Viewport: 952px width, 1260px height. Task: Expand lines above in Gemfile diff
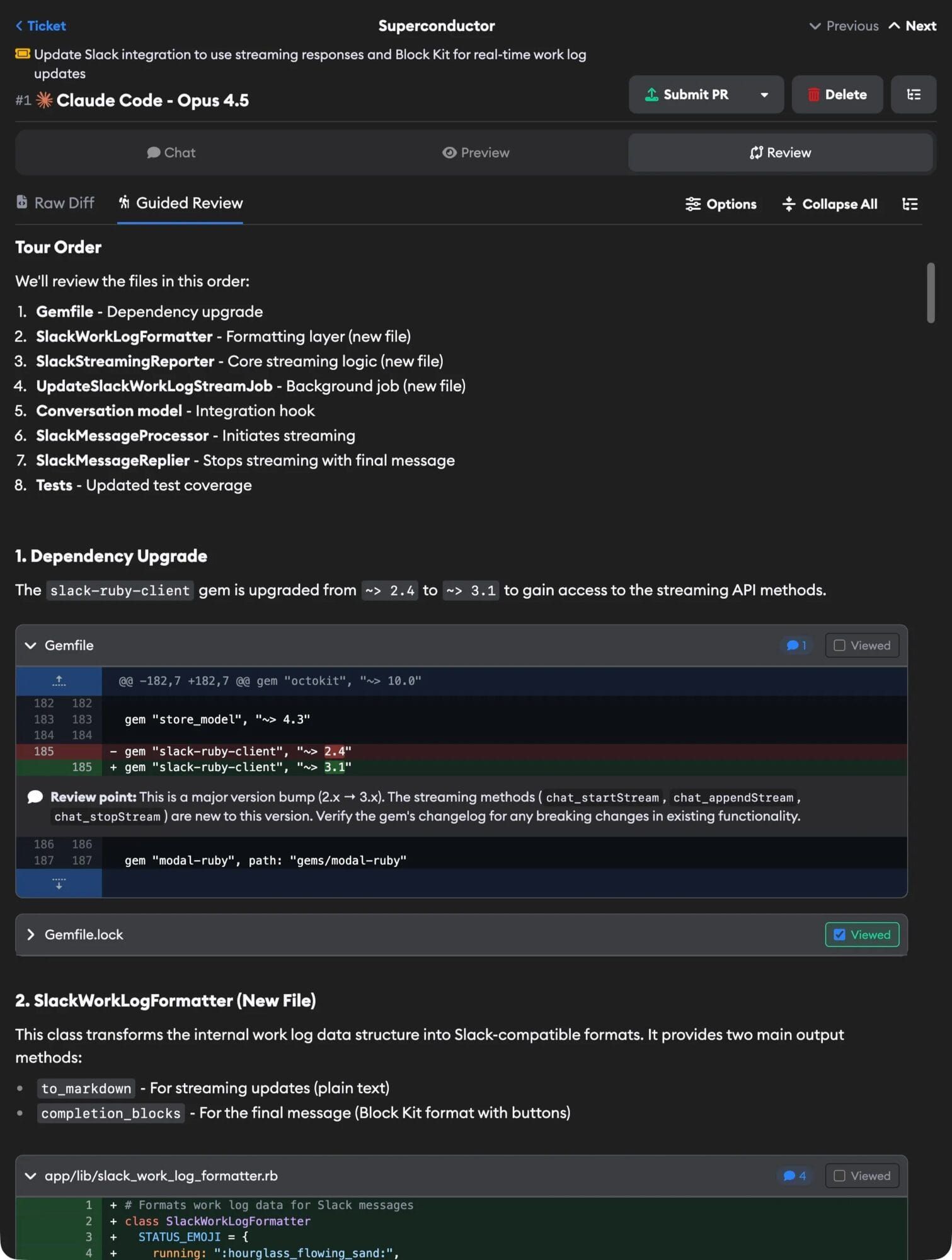(59, 681)
